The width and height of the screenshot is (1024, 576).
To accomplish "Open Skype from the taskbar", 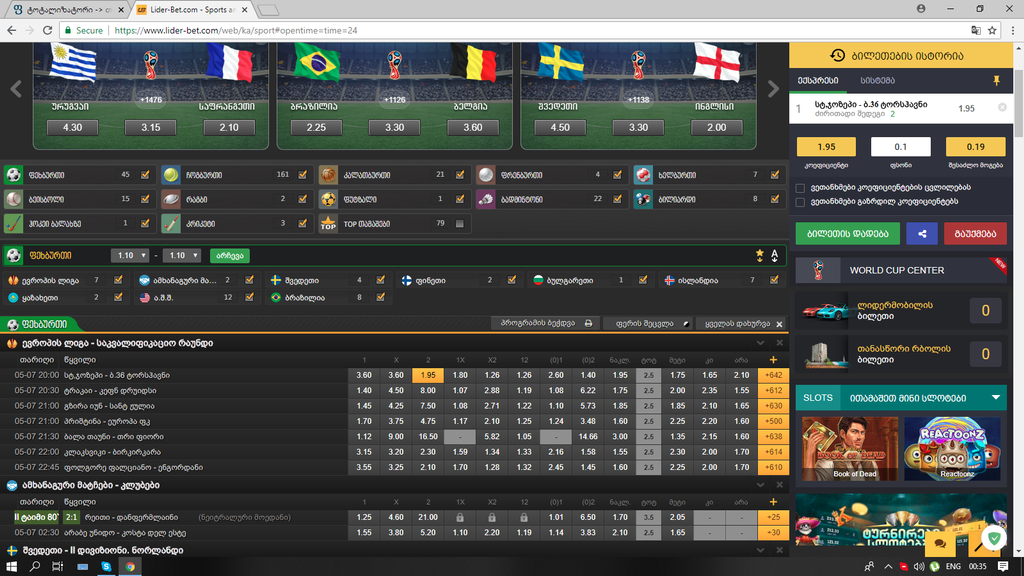I will [106, 566].
